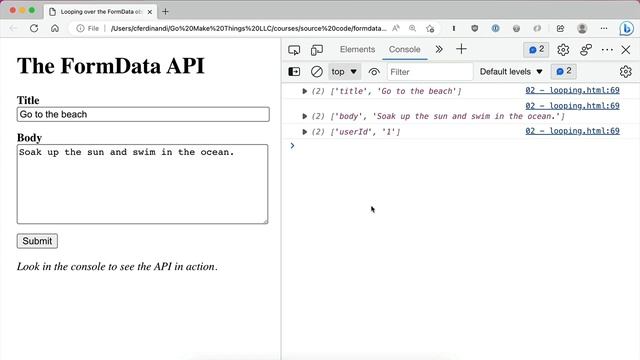Switch to the Elements tab
The image size is (640, 360).
(x=357, y=49)
